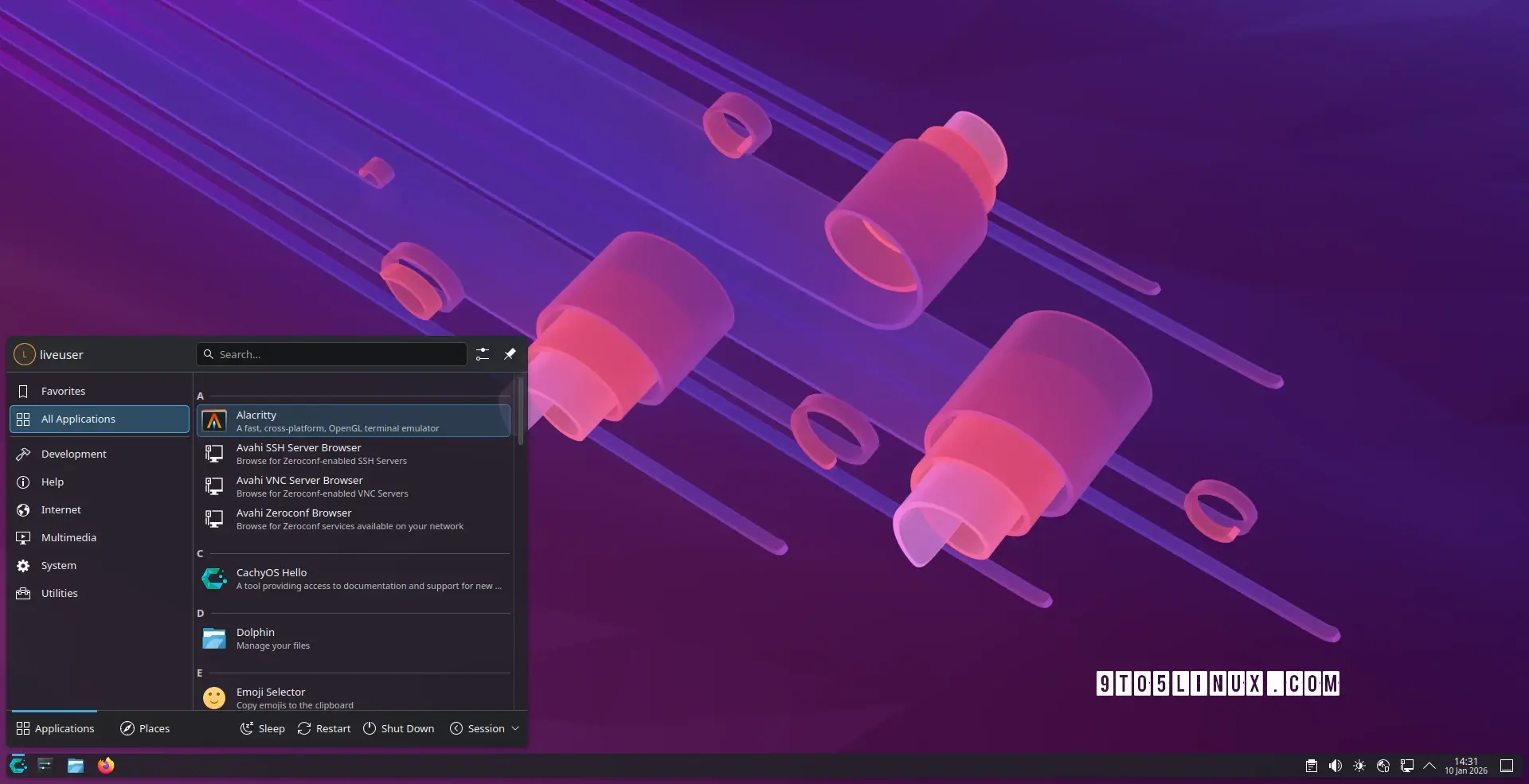The height and width of the screenshot is (784, 1529).
Task: Open clipboard icon in system tray
Action: (1312, 766)
